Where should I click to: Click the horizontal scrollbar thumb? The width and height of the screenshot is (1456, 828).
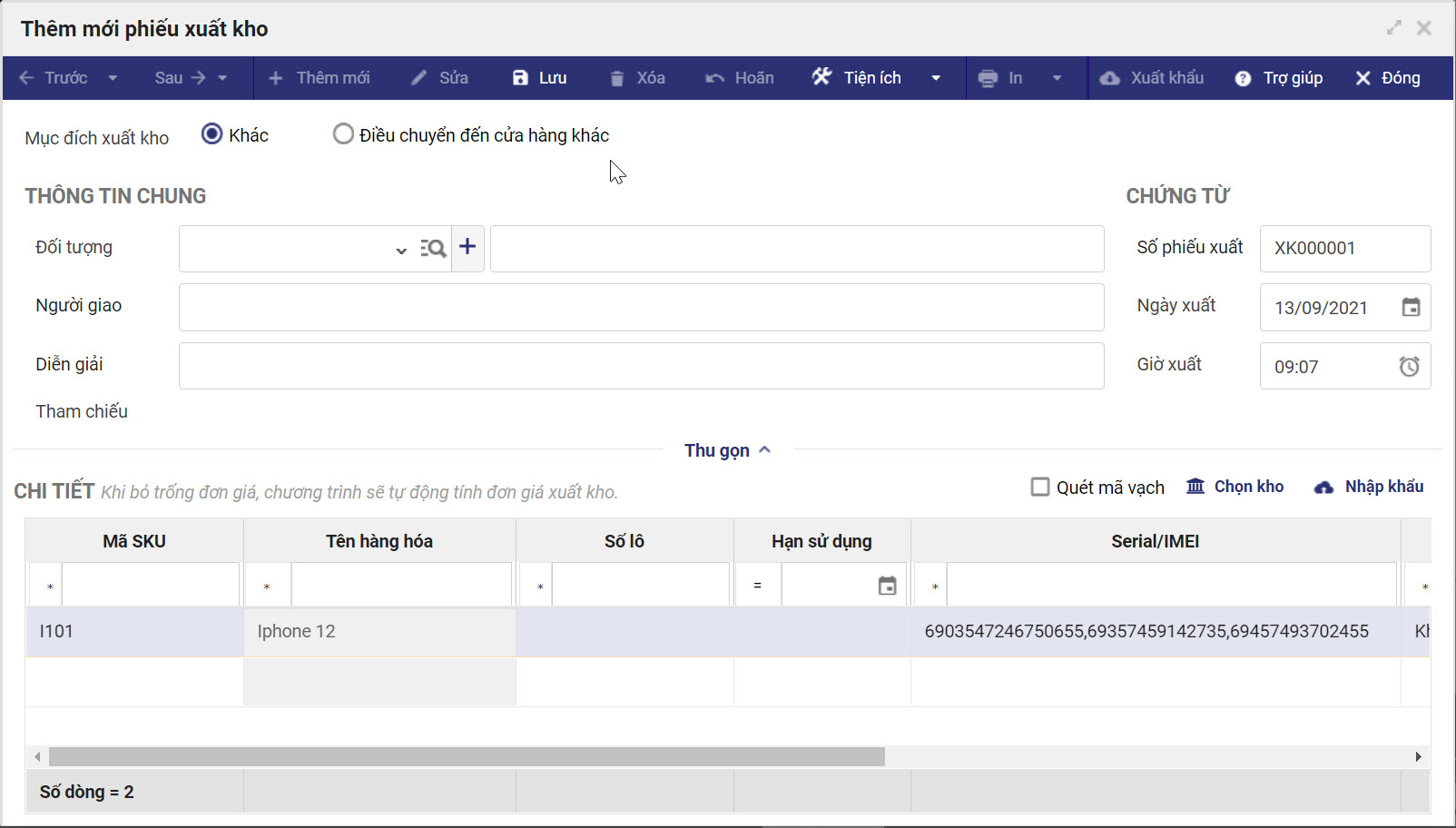(467, 756)
